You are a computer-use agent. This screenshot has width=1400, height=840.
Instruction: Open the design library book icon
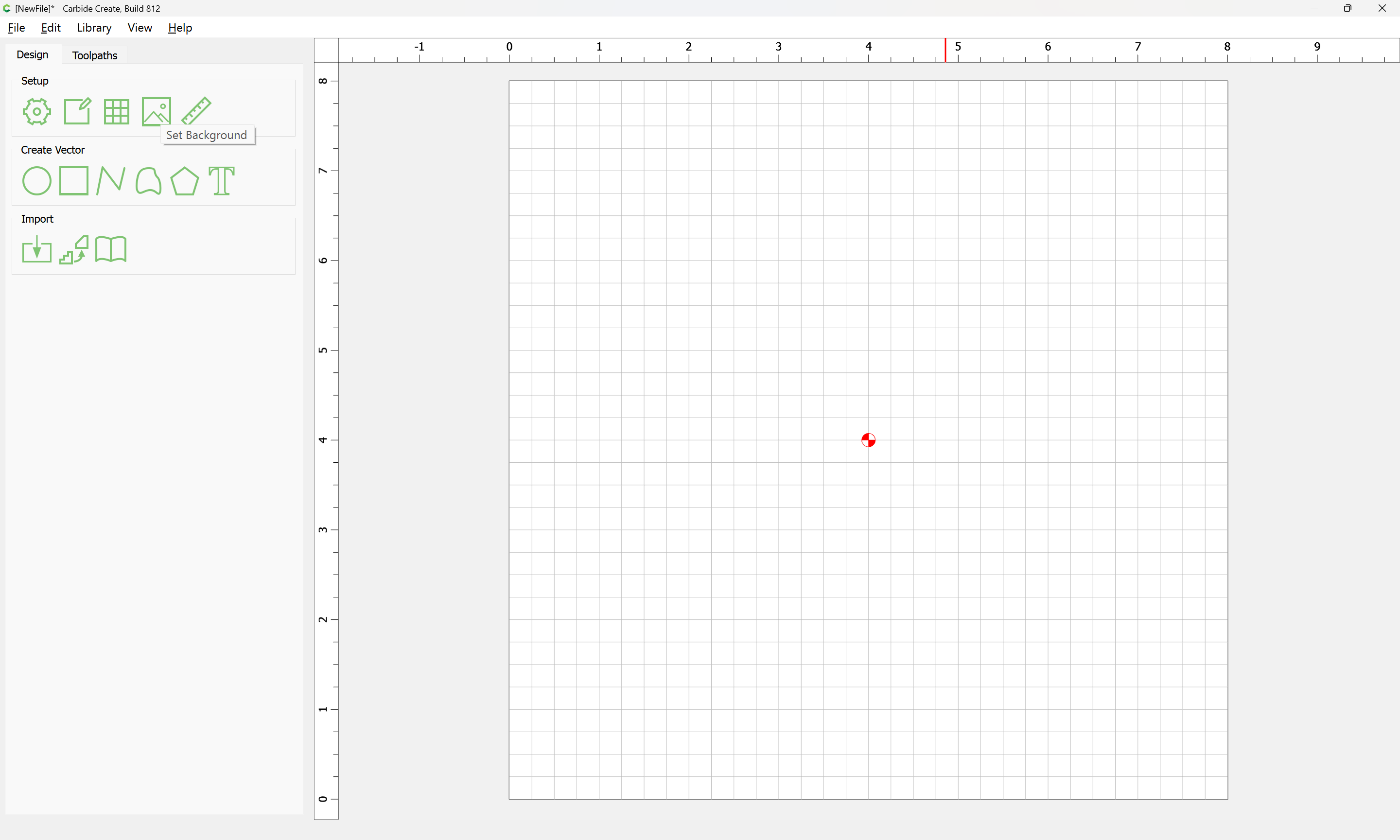point(111,250)
